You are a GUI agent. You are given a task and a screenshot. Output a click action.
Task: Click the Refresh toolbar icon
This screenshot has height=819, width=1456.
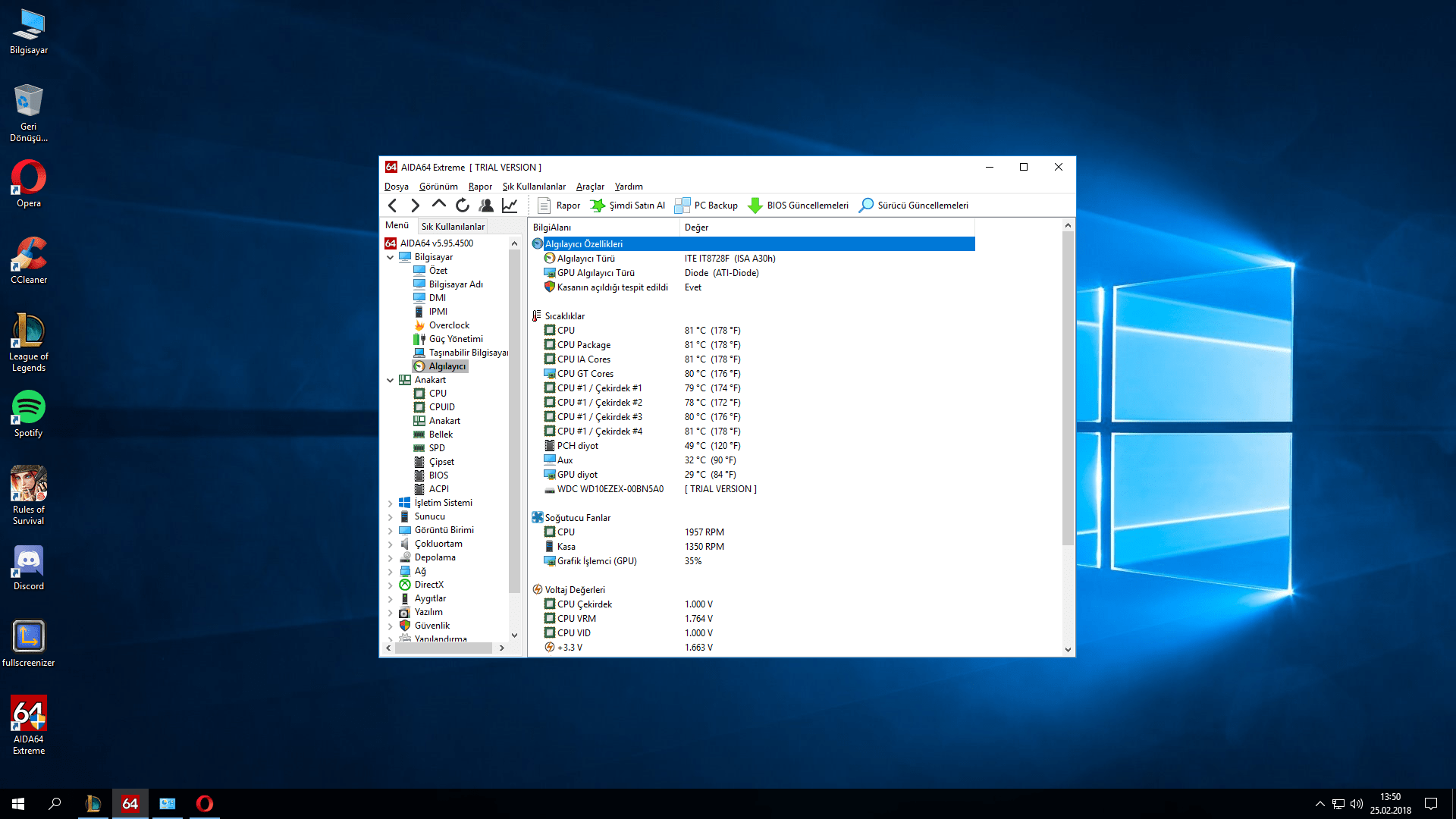coord(462,206)
